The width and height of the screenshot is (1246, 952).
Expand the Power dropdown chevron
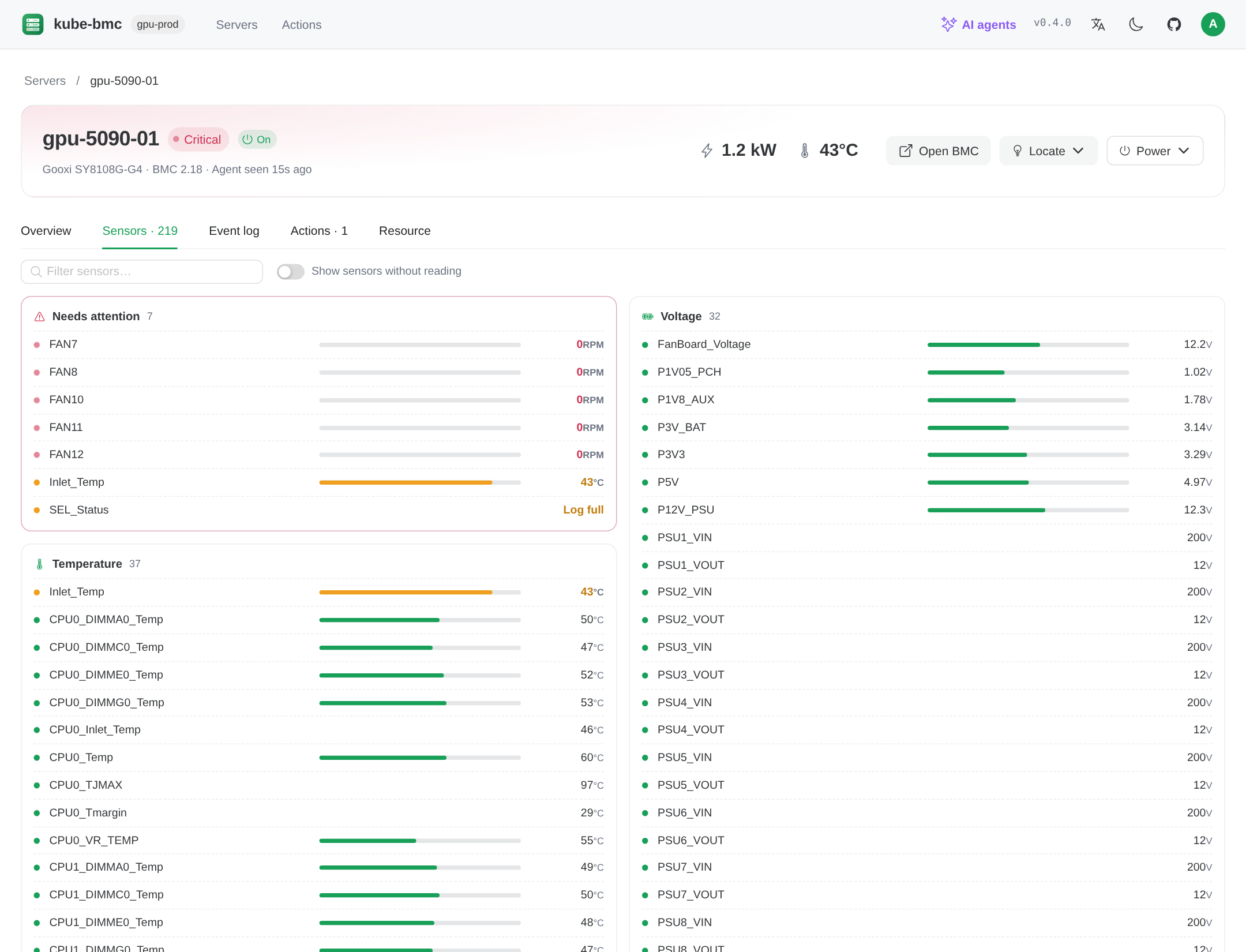pos(1184,151)
